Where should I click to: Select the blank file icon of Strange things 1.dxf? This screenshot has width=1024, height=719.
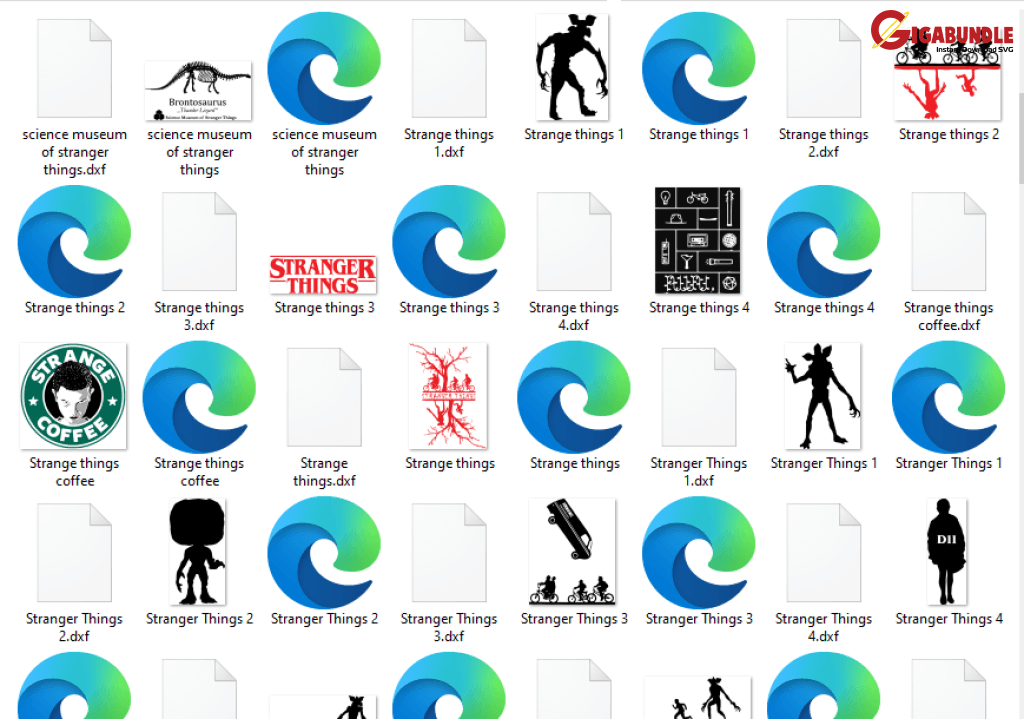pos(449,69)
